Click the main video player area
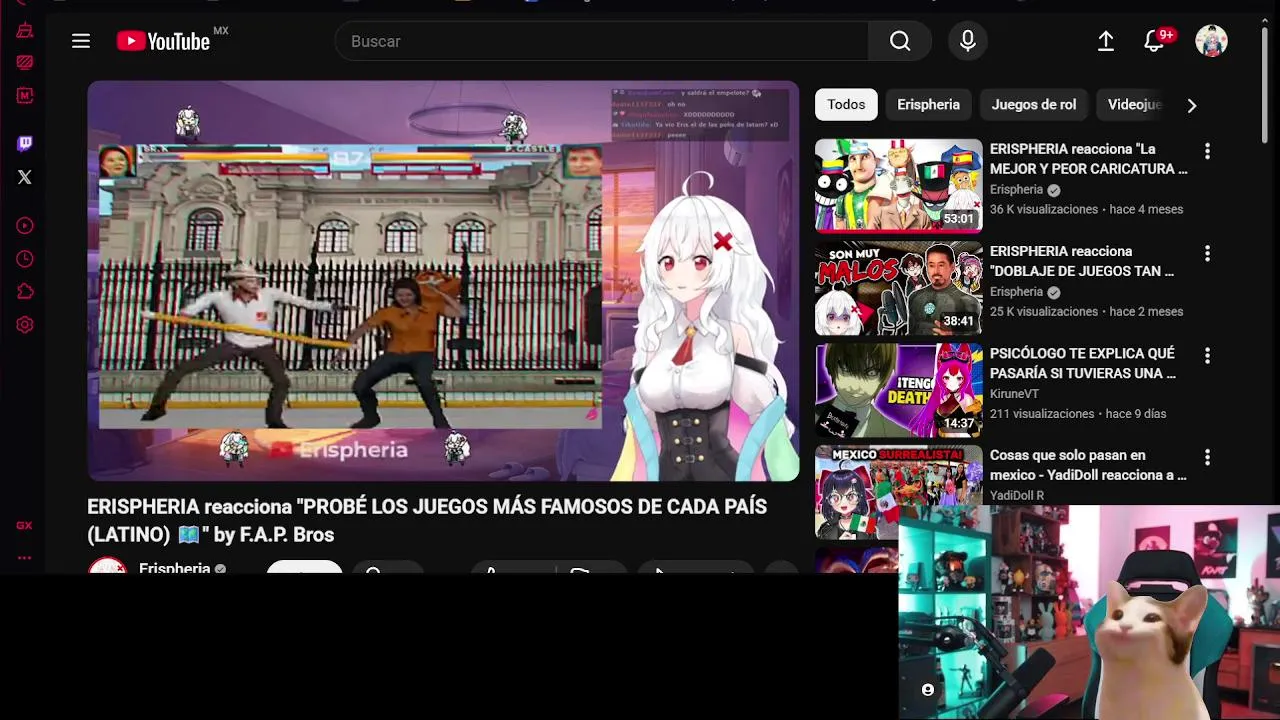The height and width of the screenshot is (720, 1280). [443, 281]
